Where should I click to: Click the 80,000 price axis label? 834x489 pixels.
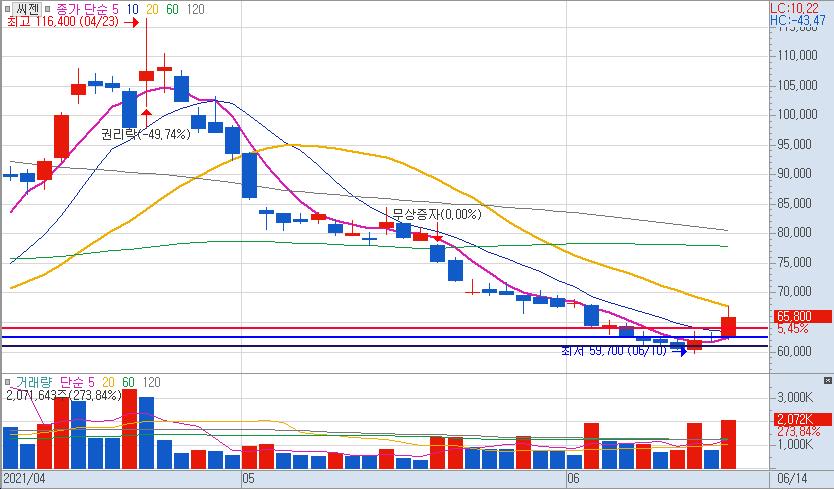click(795, 233)
